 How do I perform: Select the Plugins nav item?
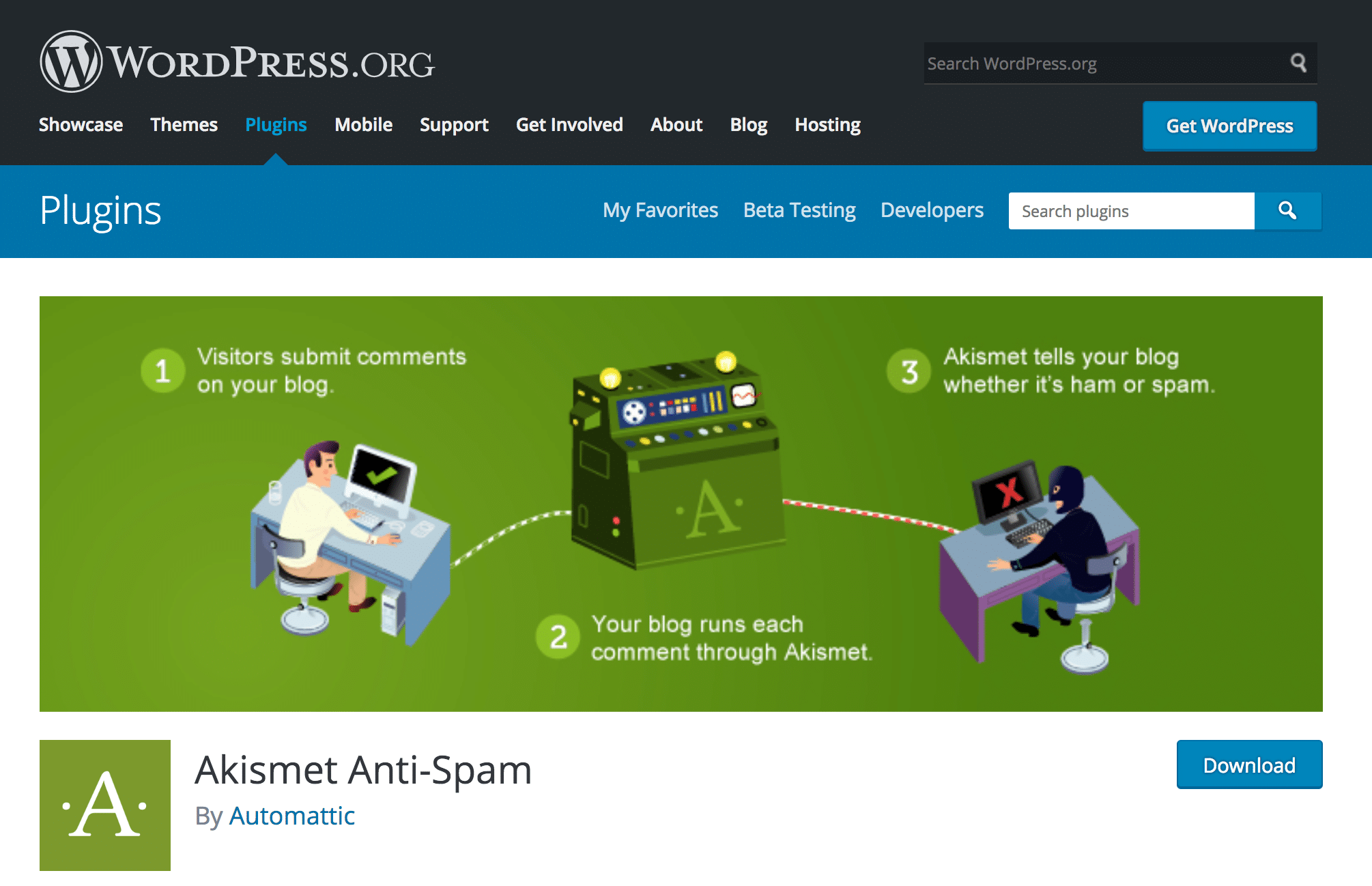pyautogui.click(x=276, y=125)
